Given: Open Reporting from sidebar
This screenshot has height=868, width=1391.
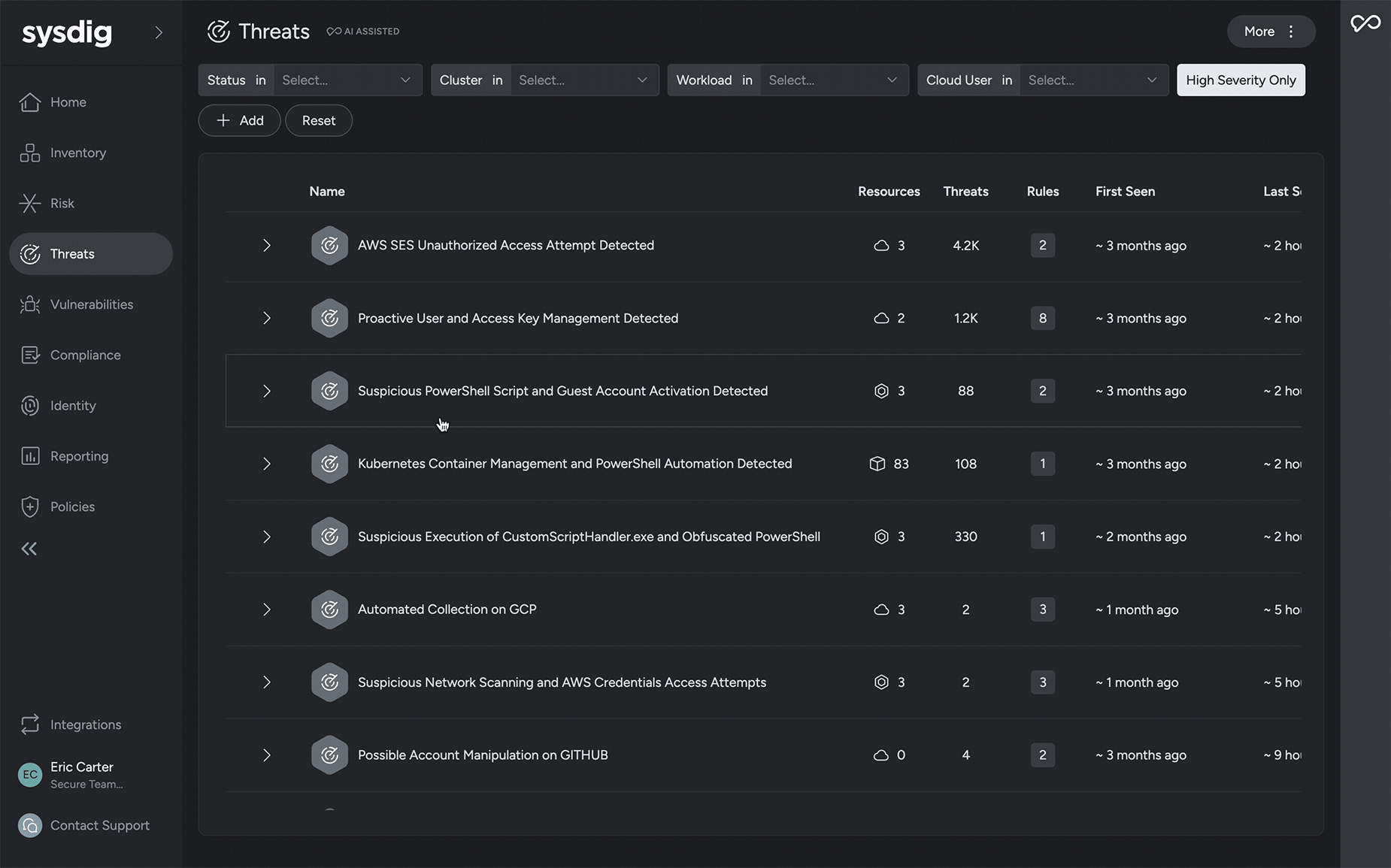Looking at the screenshot, I should pos(79,456).
